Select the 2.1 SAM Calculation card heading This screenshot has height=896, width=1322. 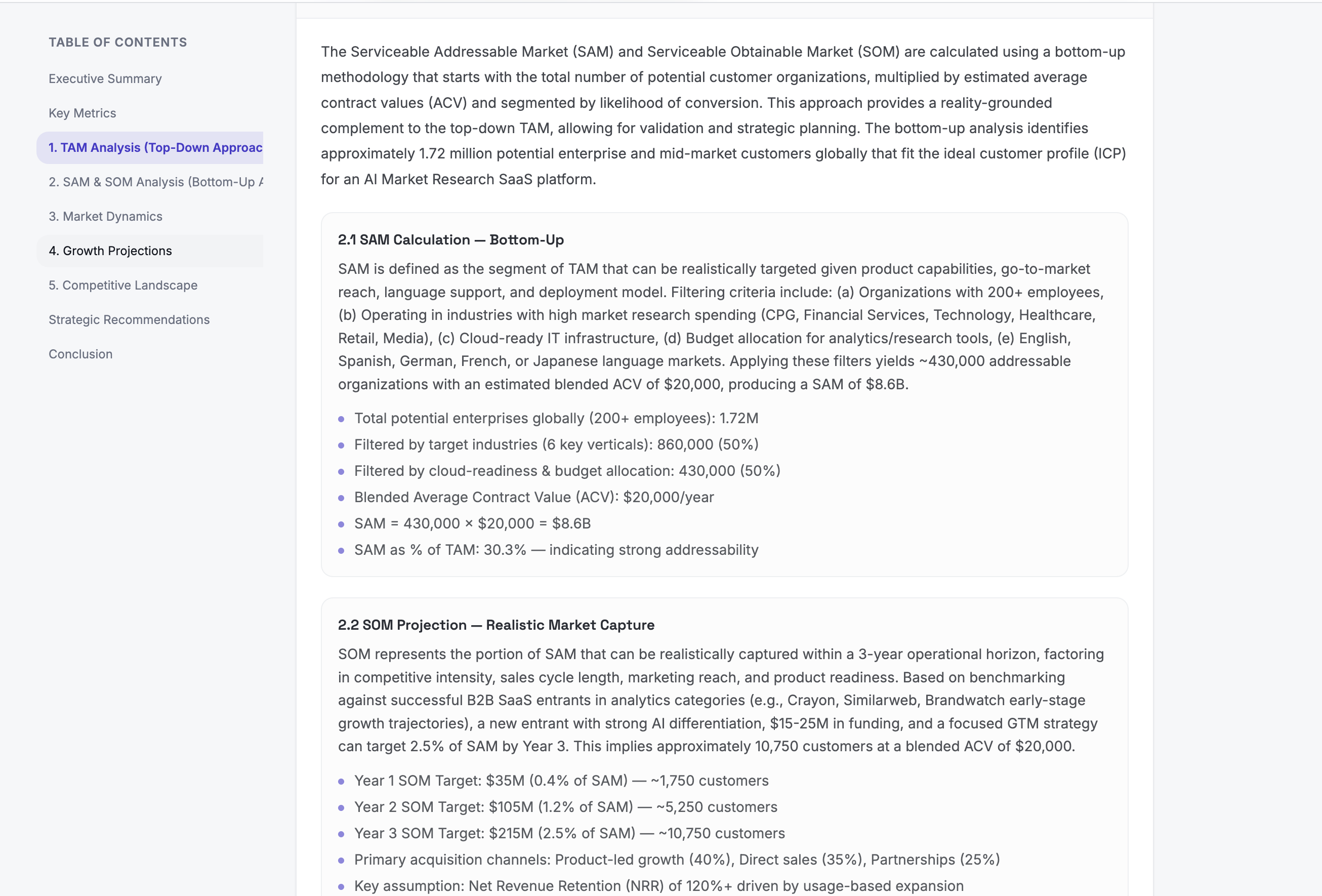[450, 239]
